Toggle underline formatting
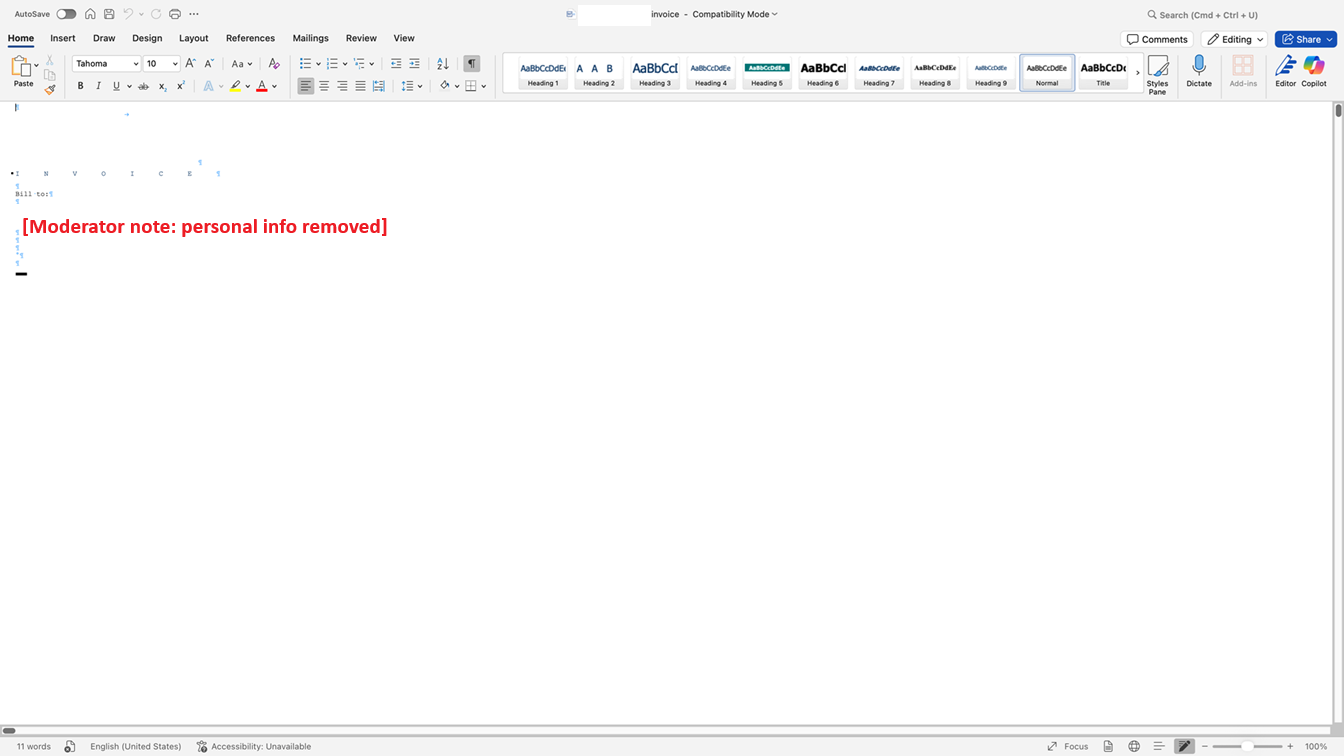 pyautogui.click(x=116, y=86)
